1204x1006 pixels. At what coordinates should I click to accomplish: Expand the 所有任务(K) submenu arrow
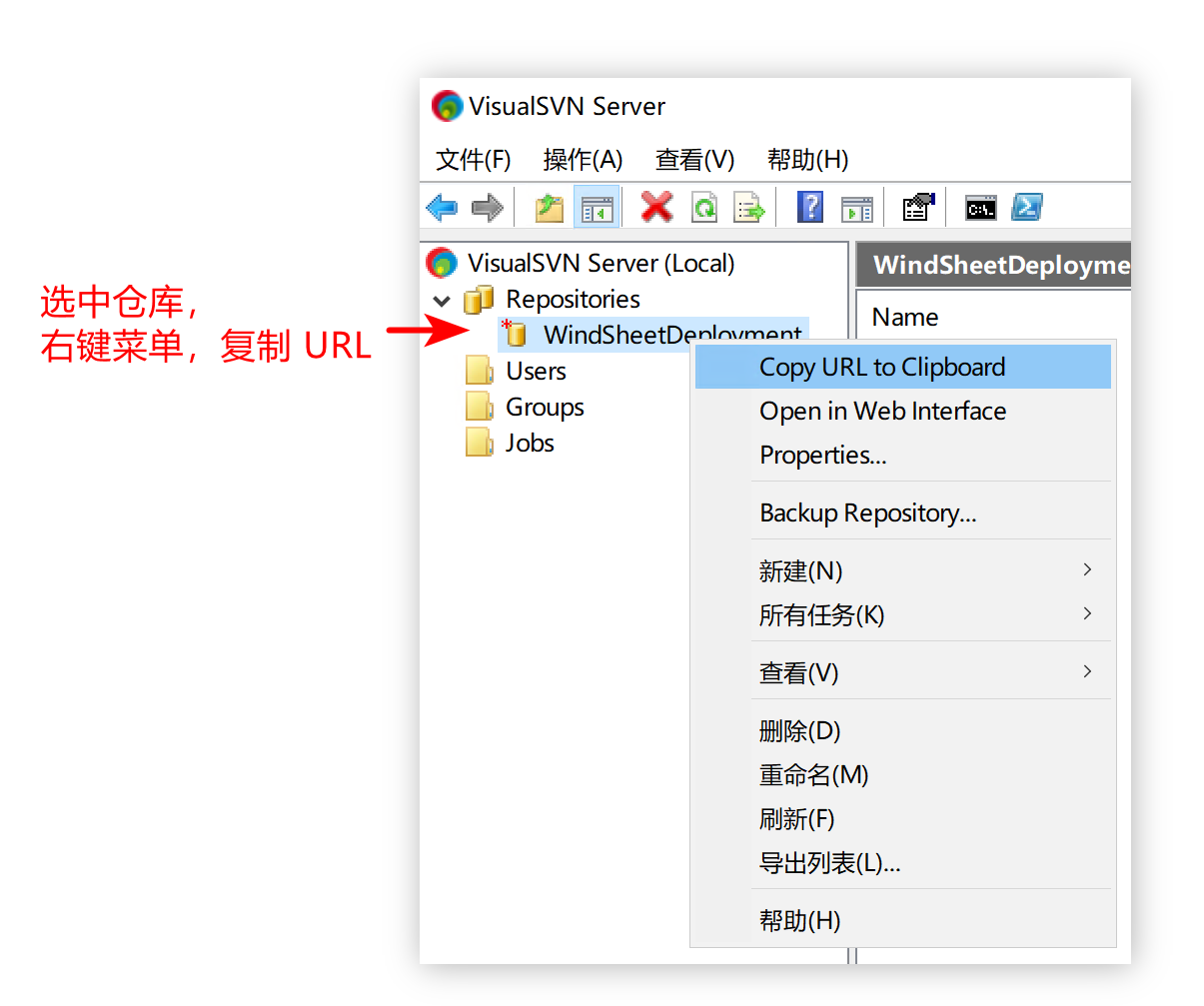click(x=1087, y=613)
